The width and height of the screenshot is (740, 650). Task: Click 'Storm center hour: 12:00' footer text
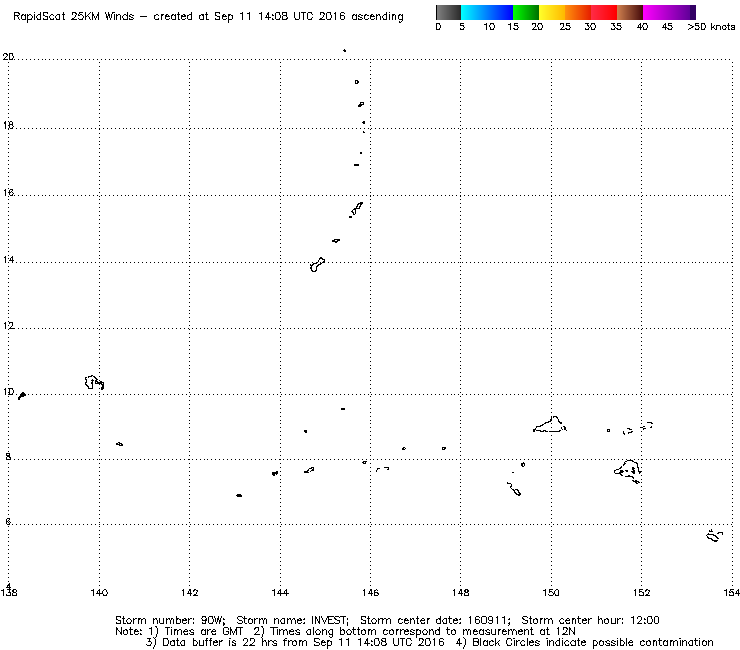590,620
